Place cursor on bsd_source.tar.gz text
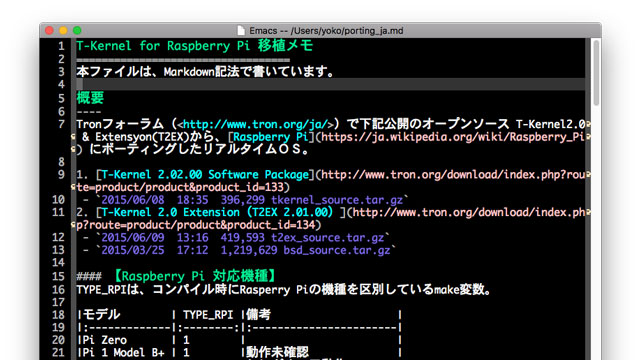640x360 pixels. 337,250
